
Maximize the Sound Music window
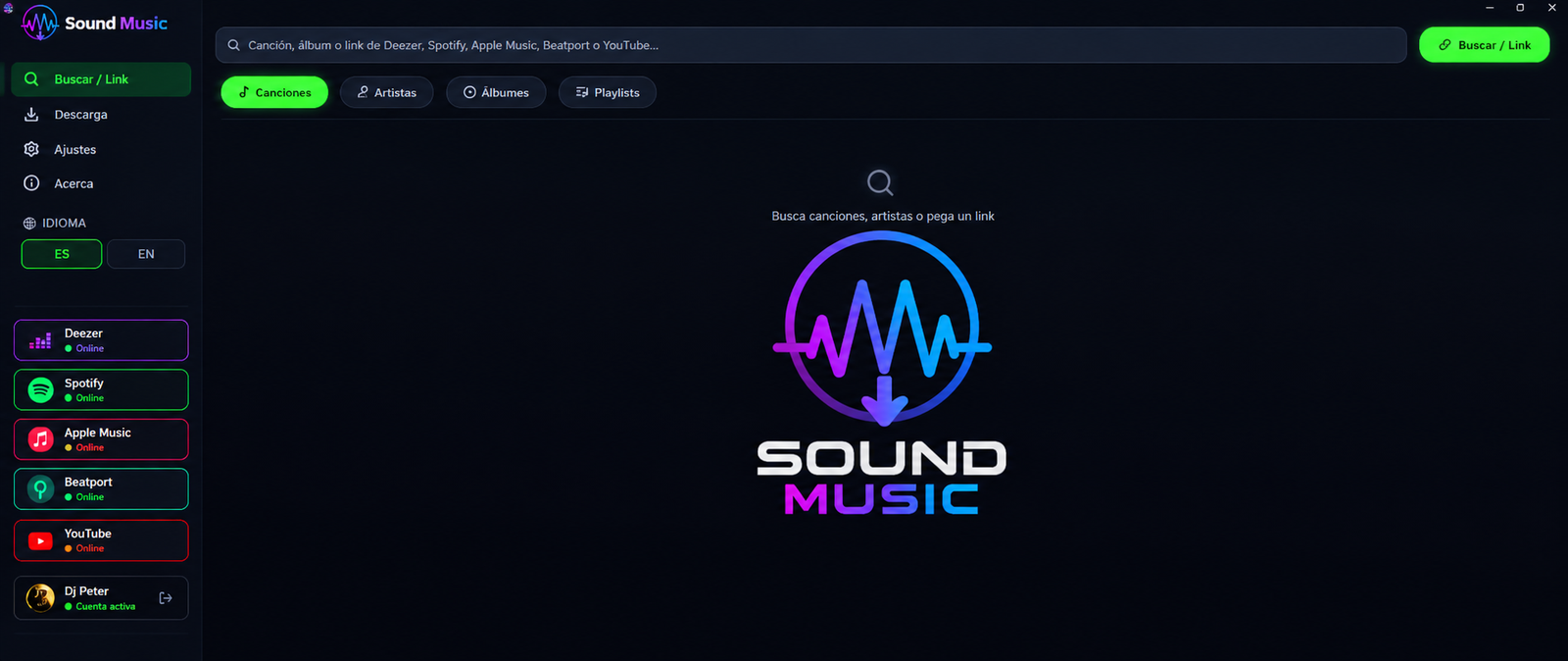(1520, 8)
